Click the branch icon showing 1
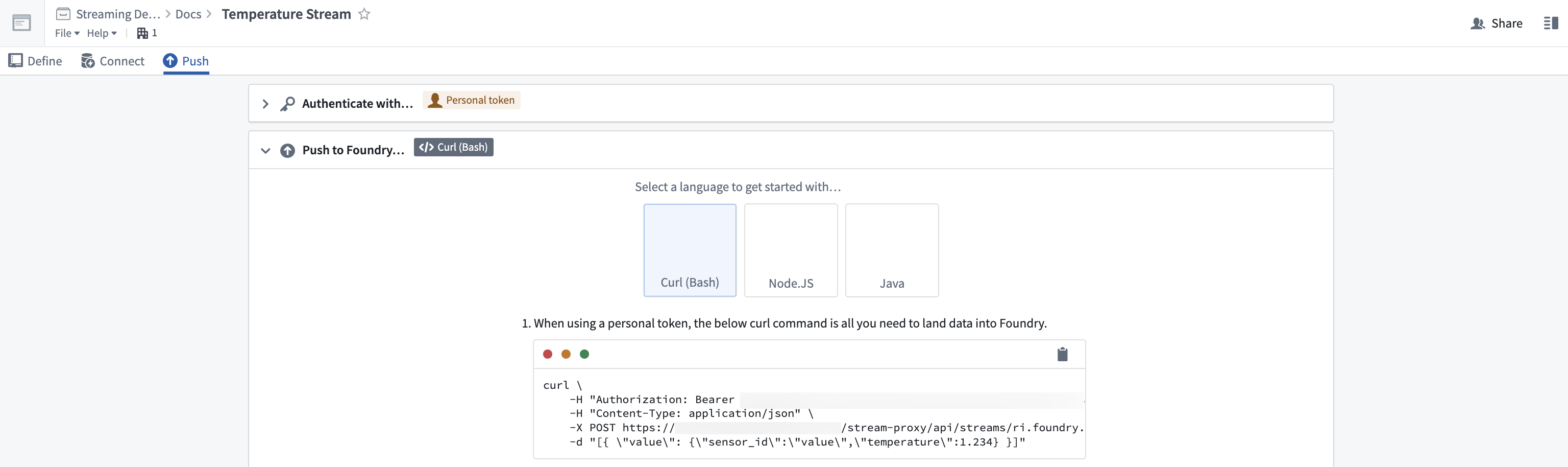The image size is (1568, 467). 142,33
